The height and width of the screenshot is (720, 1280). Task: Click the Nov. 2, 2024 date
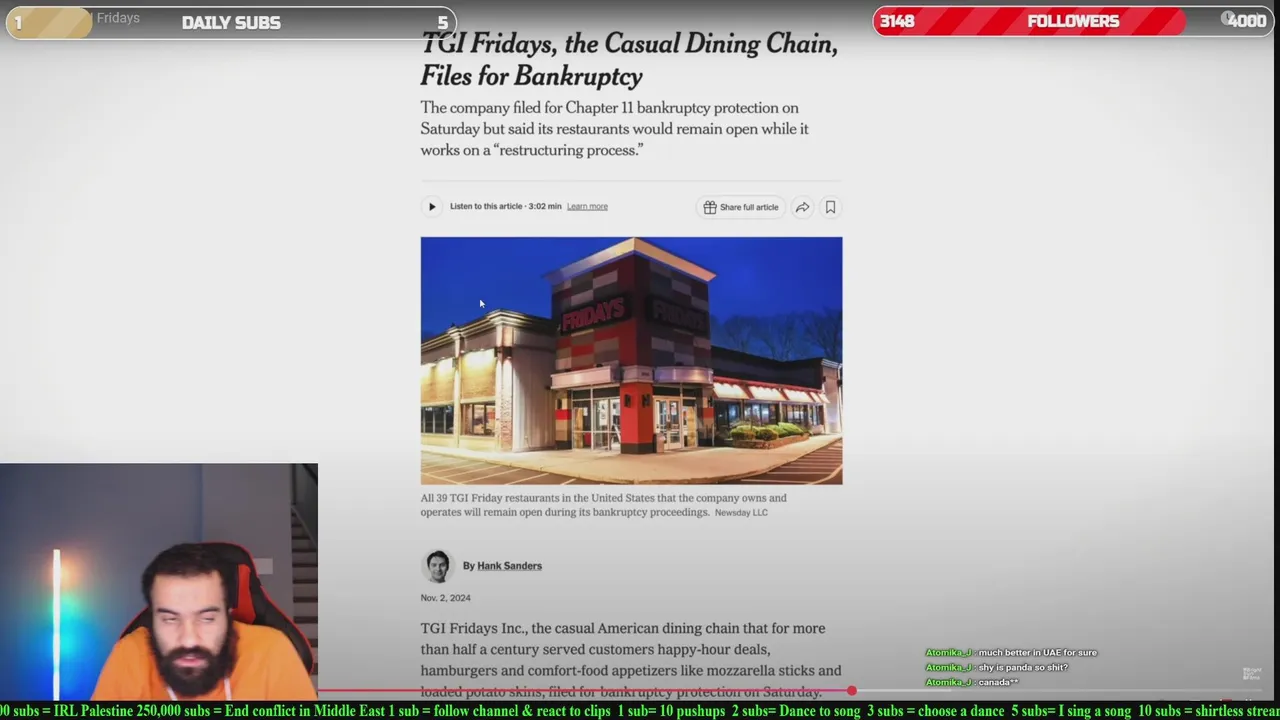click(445, 598)
